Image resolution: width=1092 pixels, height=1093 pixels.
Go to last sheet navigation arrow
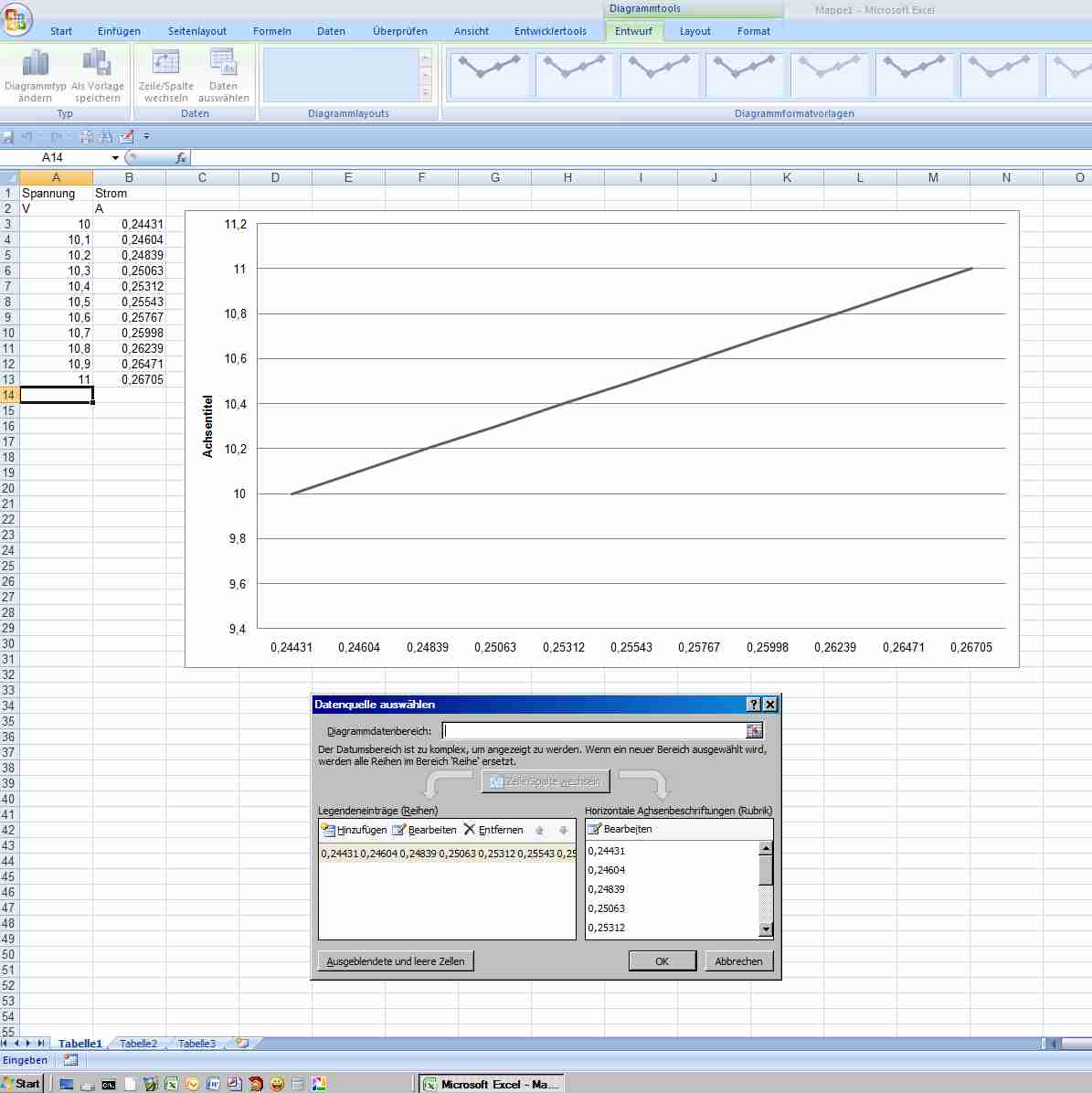(x=40, y=1043)
